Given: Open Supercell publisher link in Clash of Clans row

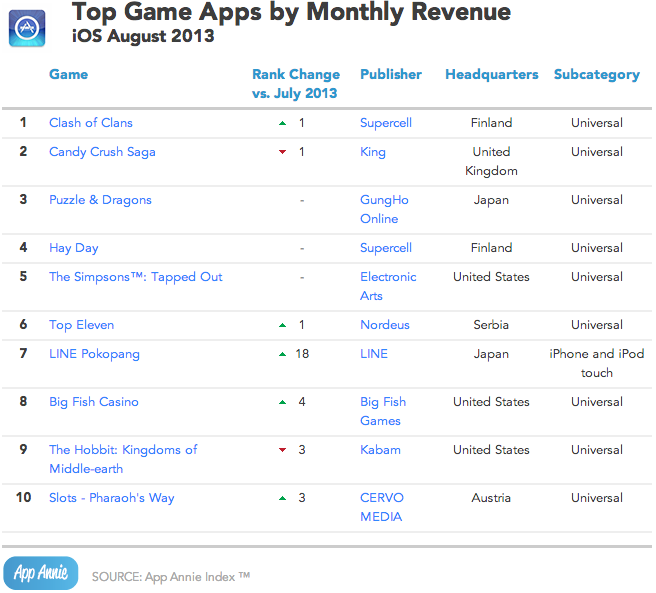Looking at the screenshot, I should pyautogui.click(x=386, y=123).
